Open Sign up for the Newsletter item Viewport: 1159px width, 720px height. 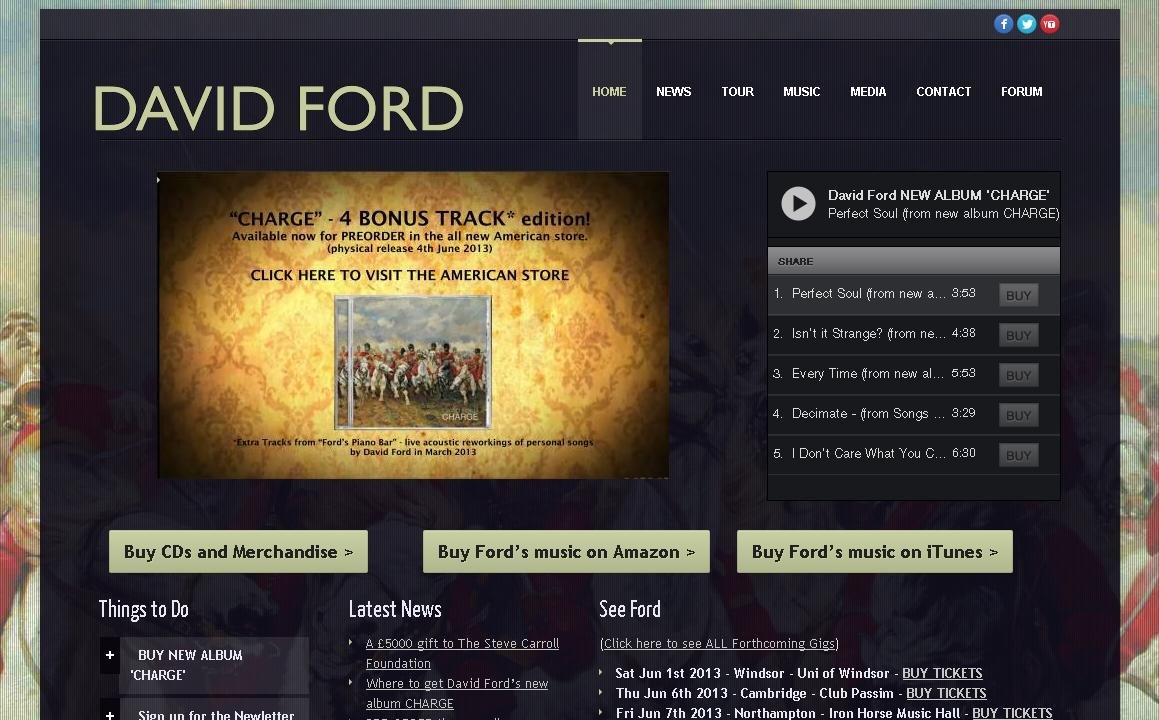click(214, 711)
